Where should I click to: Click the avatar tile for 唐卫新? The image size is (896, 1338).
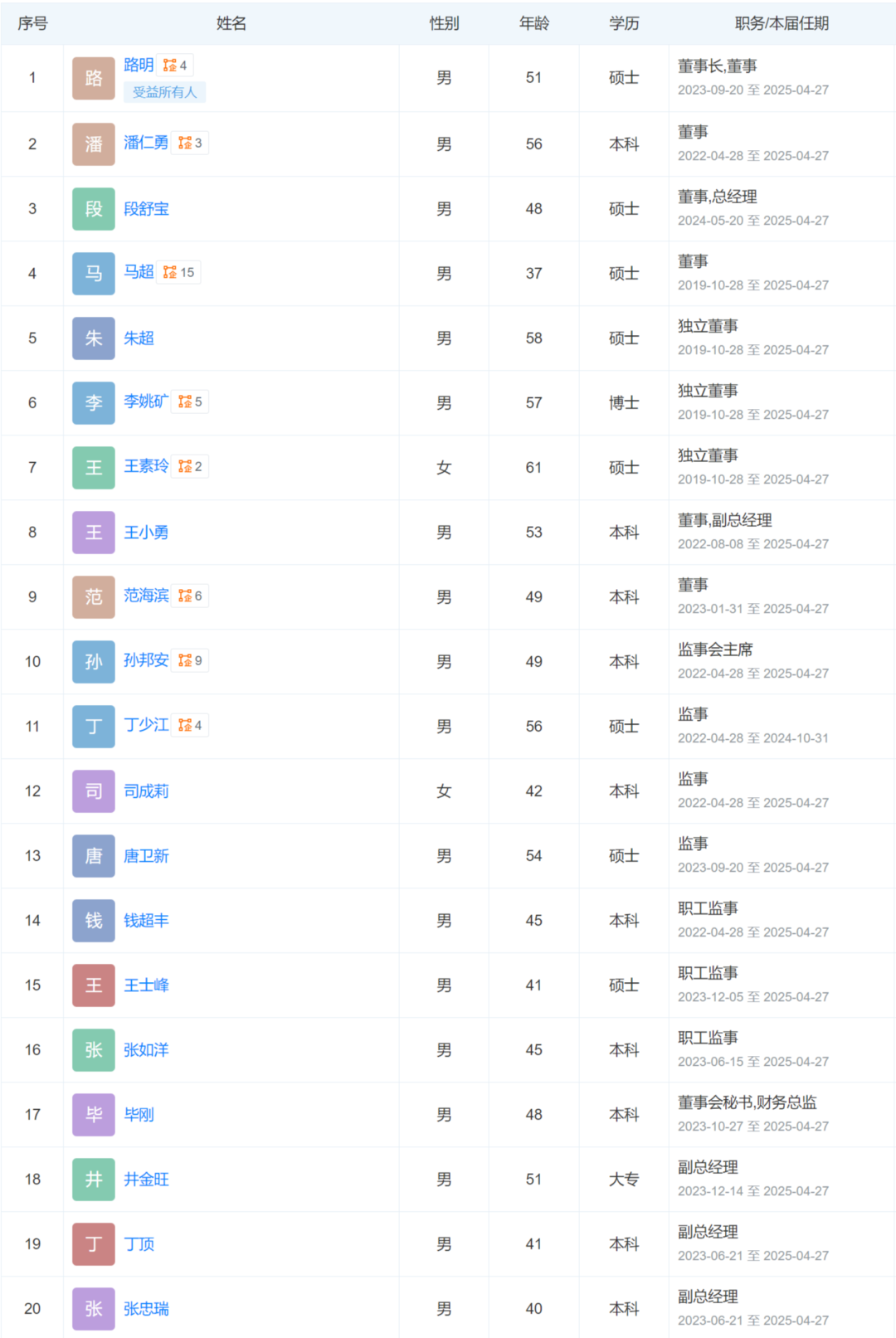coord(94,856)
